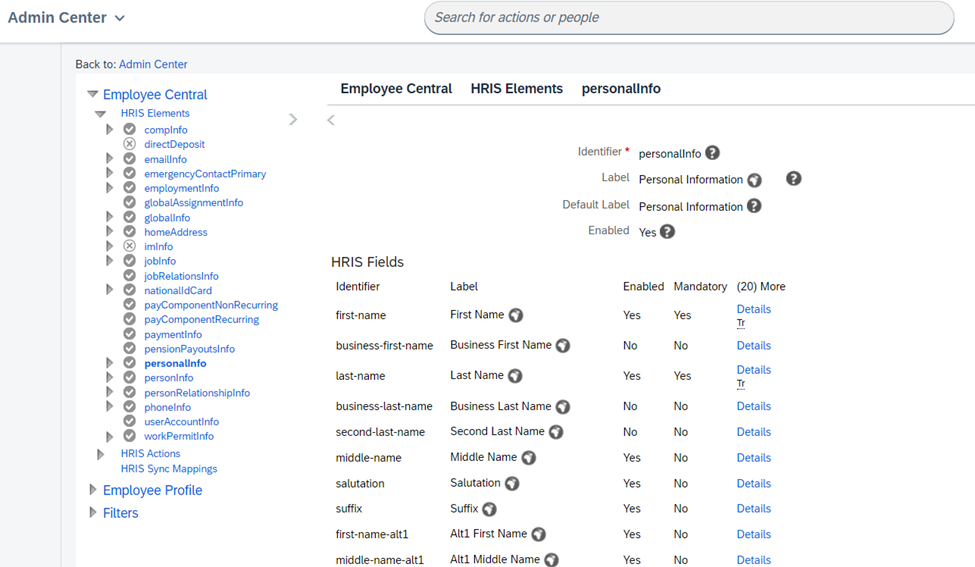
Task: Open HRIS Sync Mappings tree item
Action: [x=169, y=469]
